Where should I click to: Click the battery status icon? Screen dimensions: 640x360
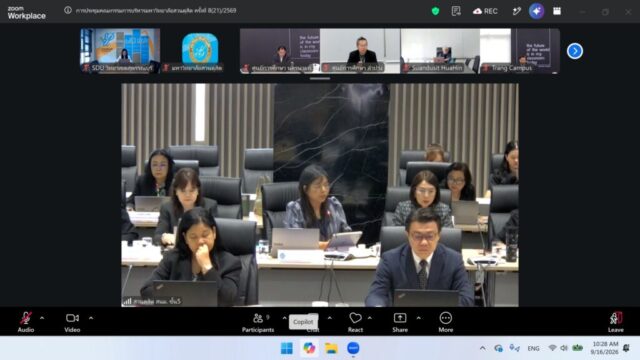(578, 348)
